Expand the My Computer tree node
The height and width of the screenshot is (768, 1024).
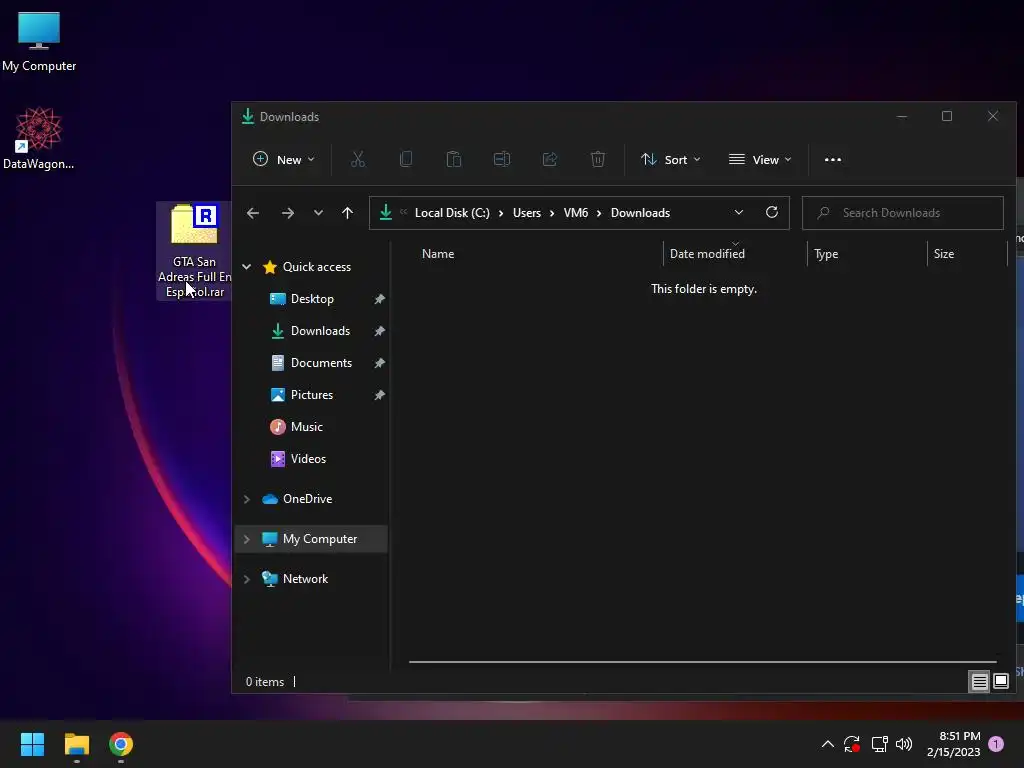coord(247,539)
